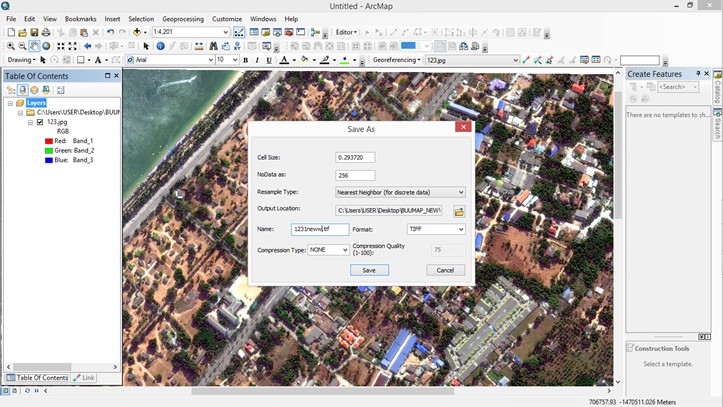The width and height of the screenshot is (723, 407).
Task: Open the Resample Type dropdown
Action: (460, 192)
